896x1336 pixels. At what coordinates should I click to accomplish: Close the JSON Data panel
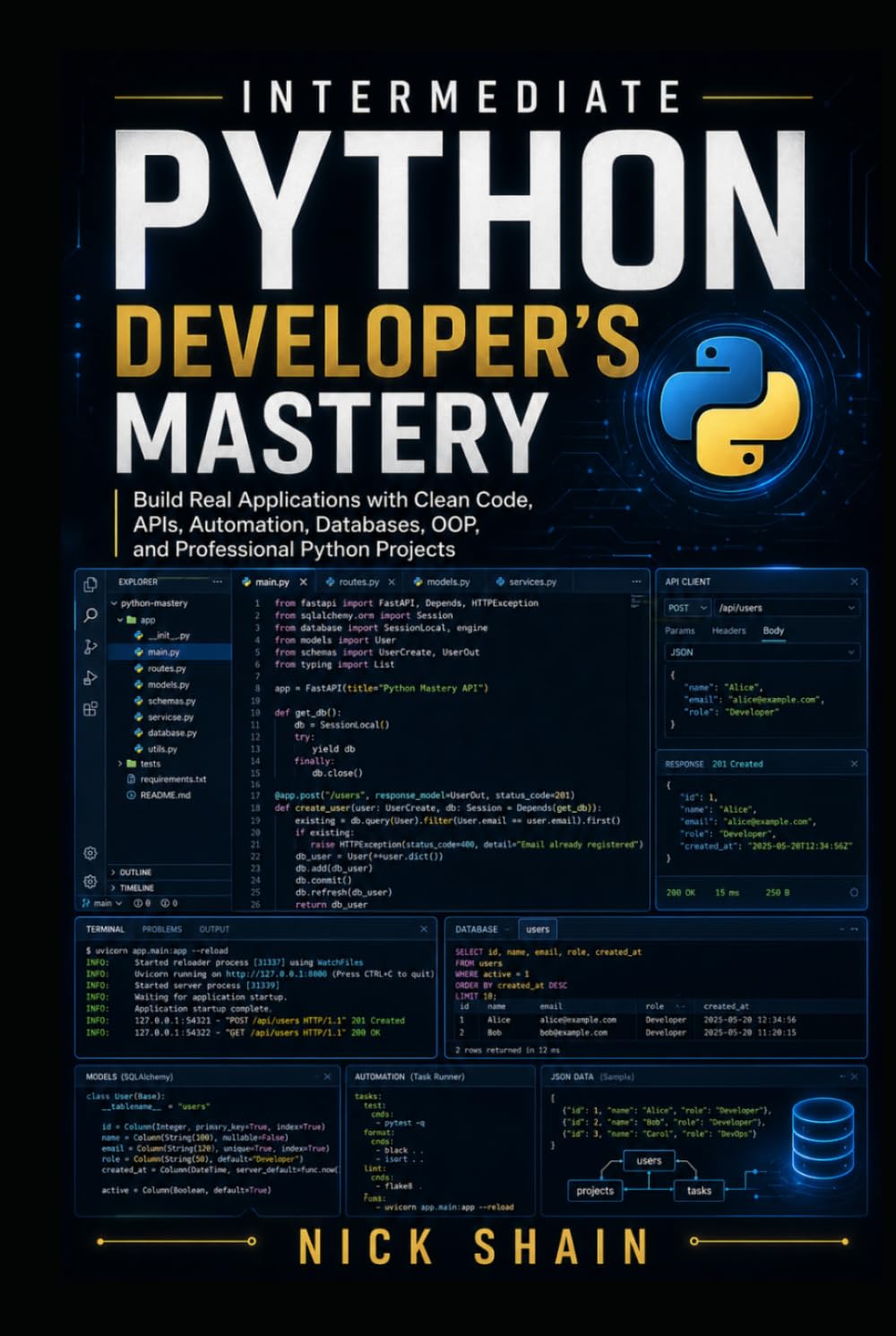tap(854, 1076)
